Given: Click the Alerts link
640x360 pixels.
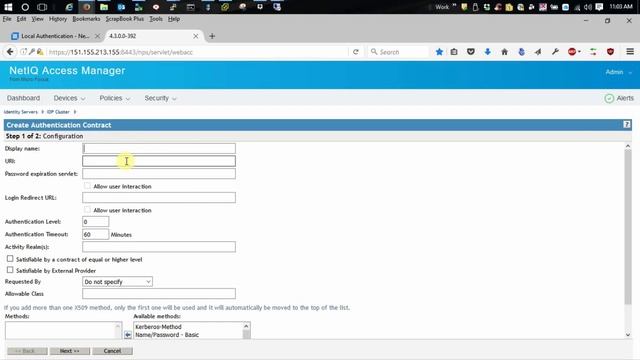Looking at the screenshot, I should [x=625, y=98].
